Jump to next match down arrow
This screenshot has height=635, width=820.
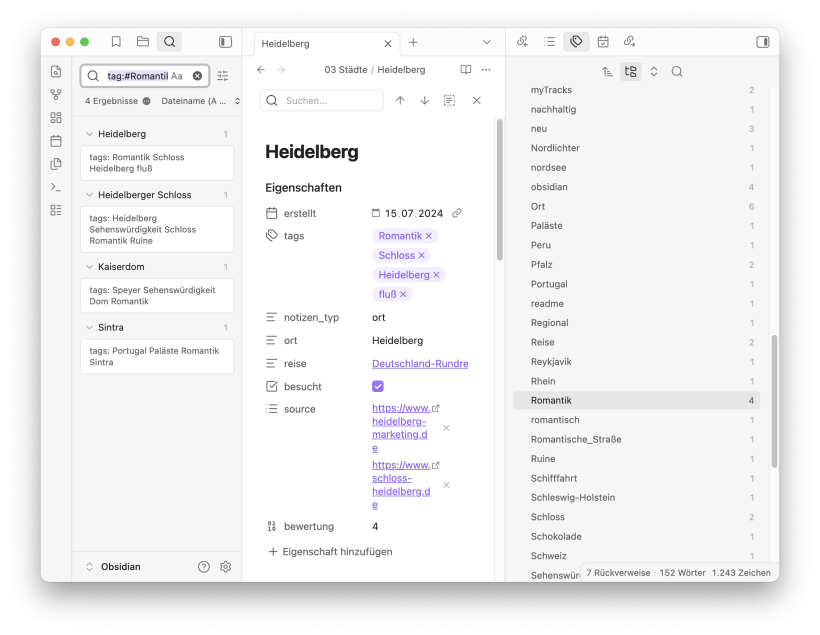pos(425,100)
